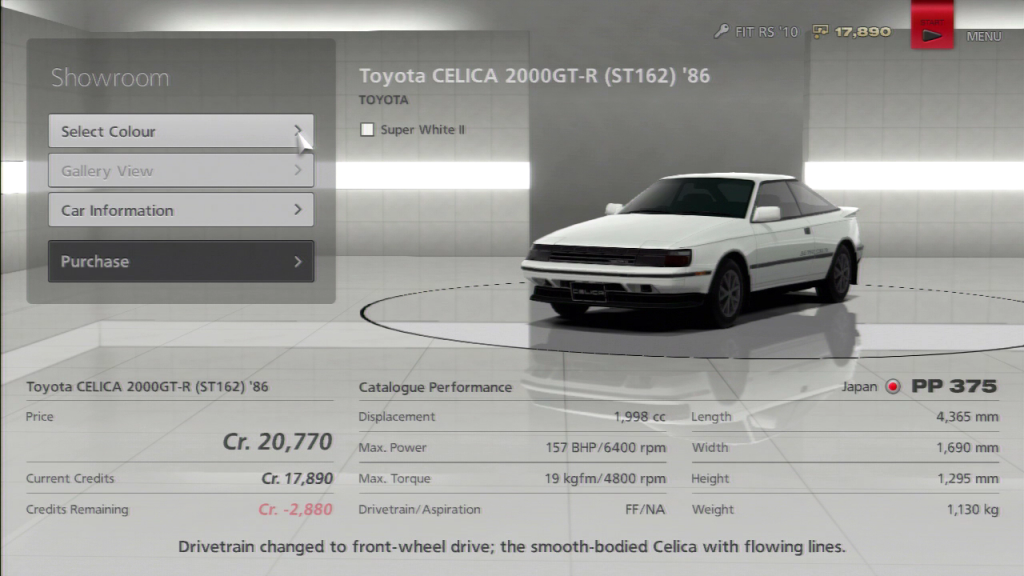
Task: Click the car name above the Price row
Action: click(147, 387)
